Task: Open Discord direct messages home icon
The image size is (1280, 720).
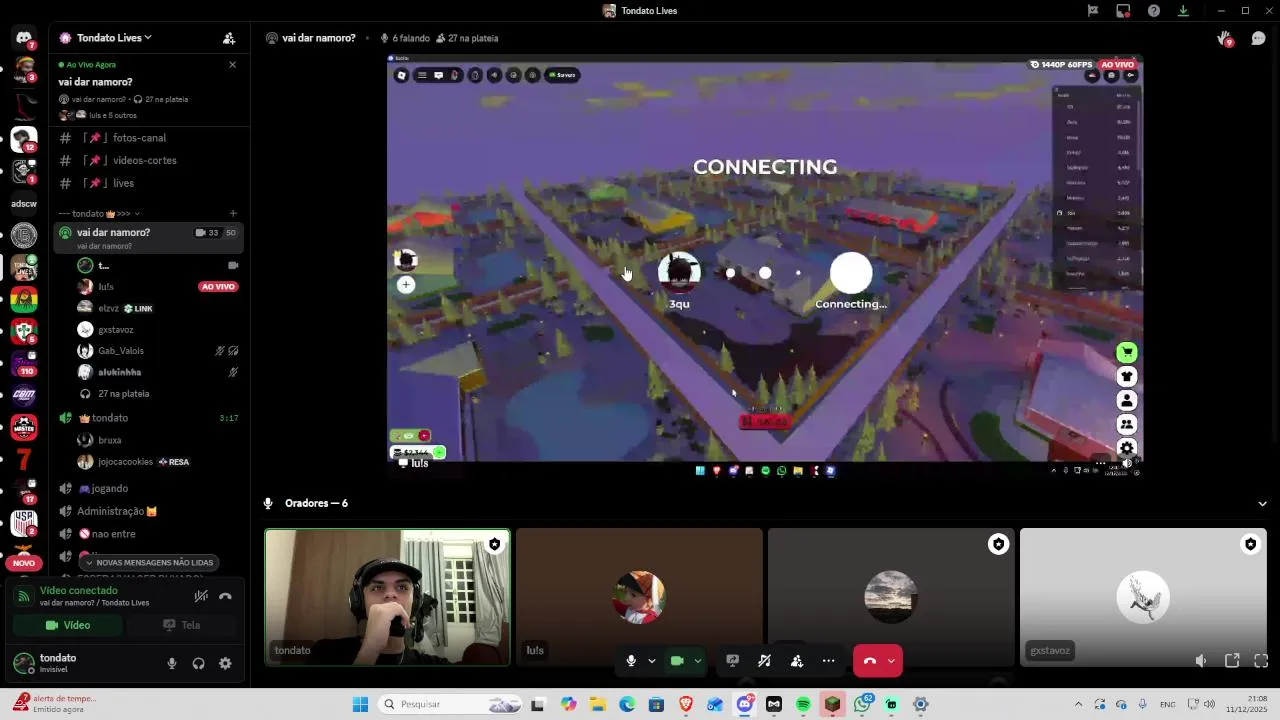Action: 23,38
